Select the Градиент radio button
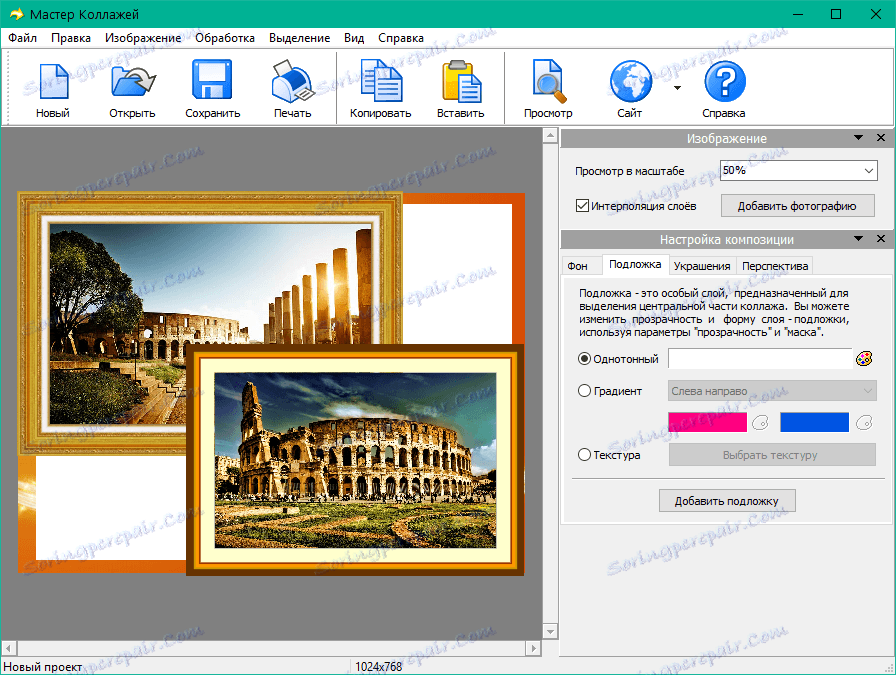This screenshot has height=675, width=896. coord(584,391)
